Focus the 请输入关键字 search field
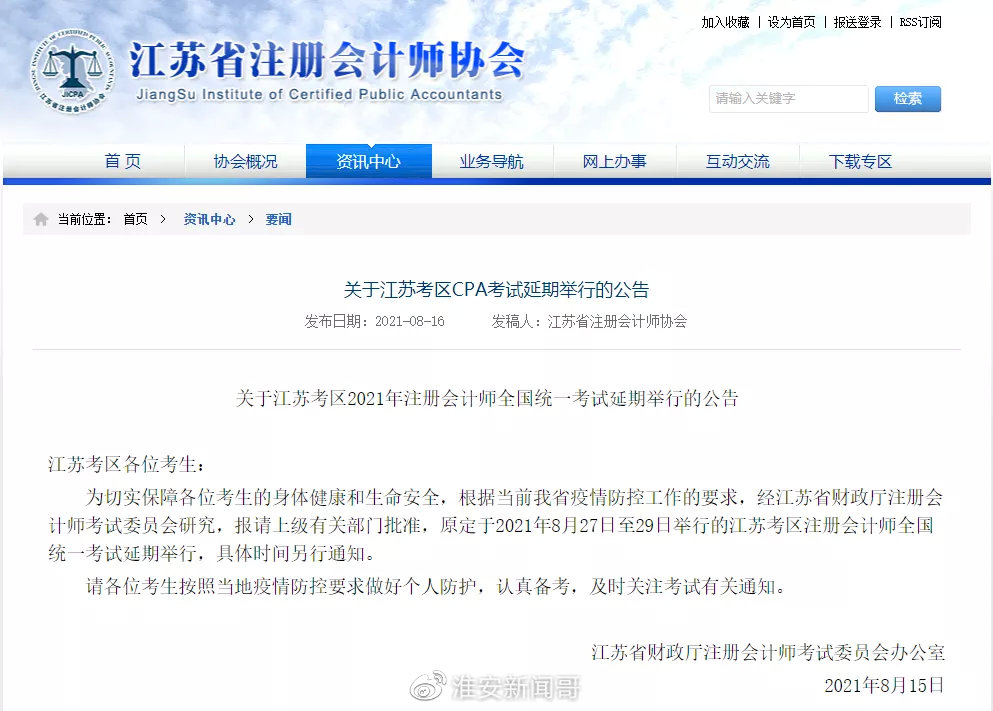 (788, 99)
